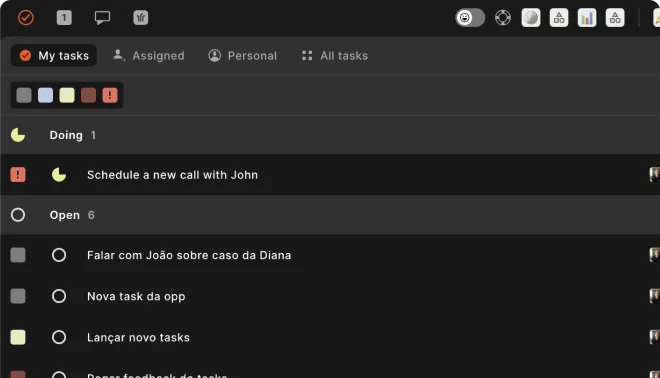The height and width of the screenshot is (378, 660).
Task: Open task Schedule a new call with John
Action: pyautogui.click(x=172, y=175)
